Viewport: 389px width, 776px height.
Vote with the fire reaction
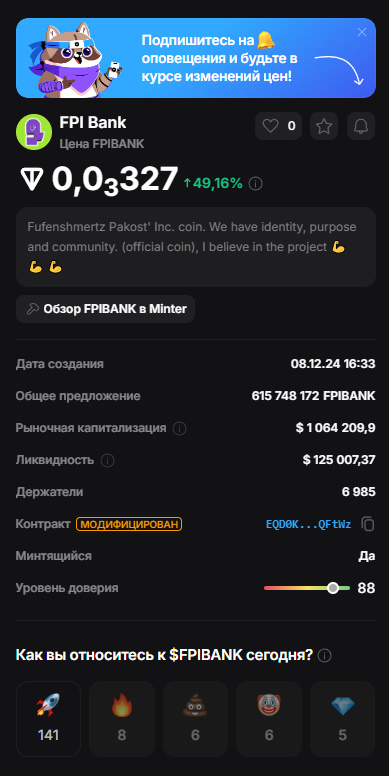click(122, 719)
